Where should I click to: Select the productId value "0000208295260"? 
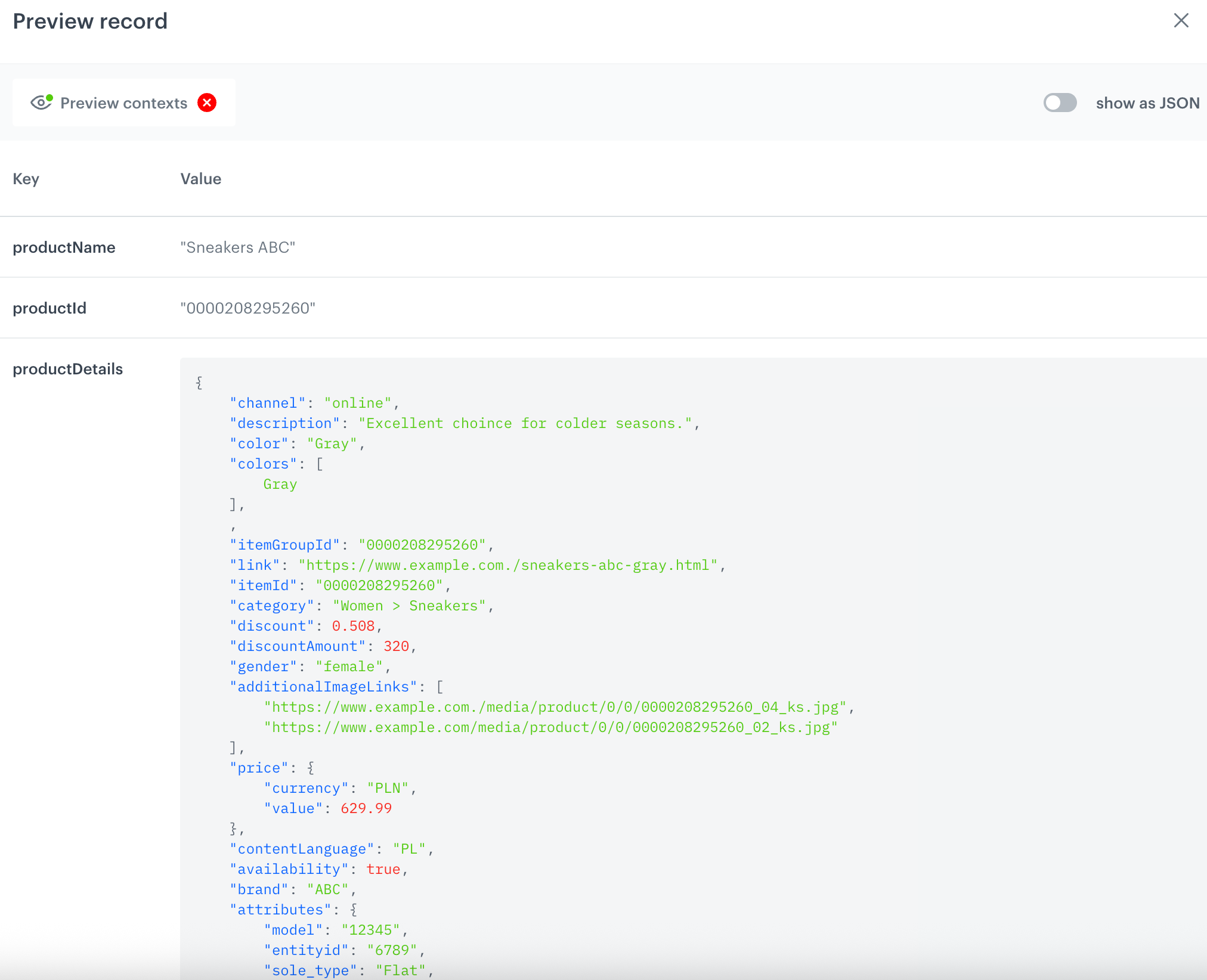tap(248, 308)
